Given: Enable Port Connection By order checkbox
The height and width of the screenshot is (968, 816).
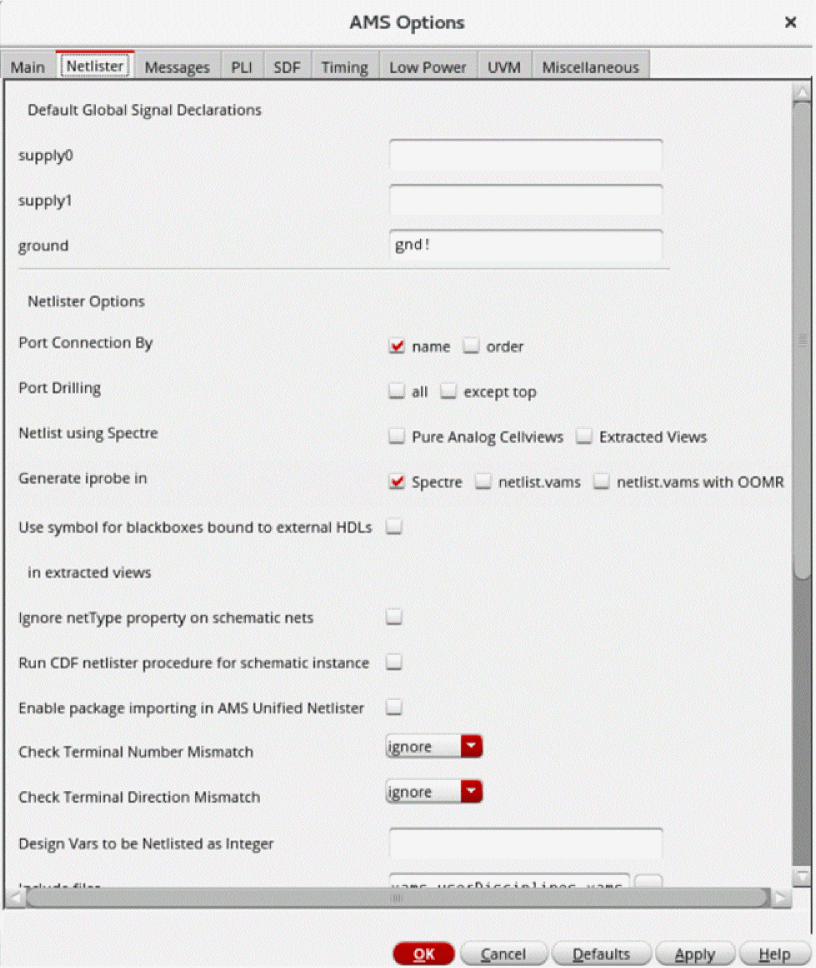Looking at the screenshot, I should click(471, 346).
